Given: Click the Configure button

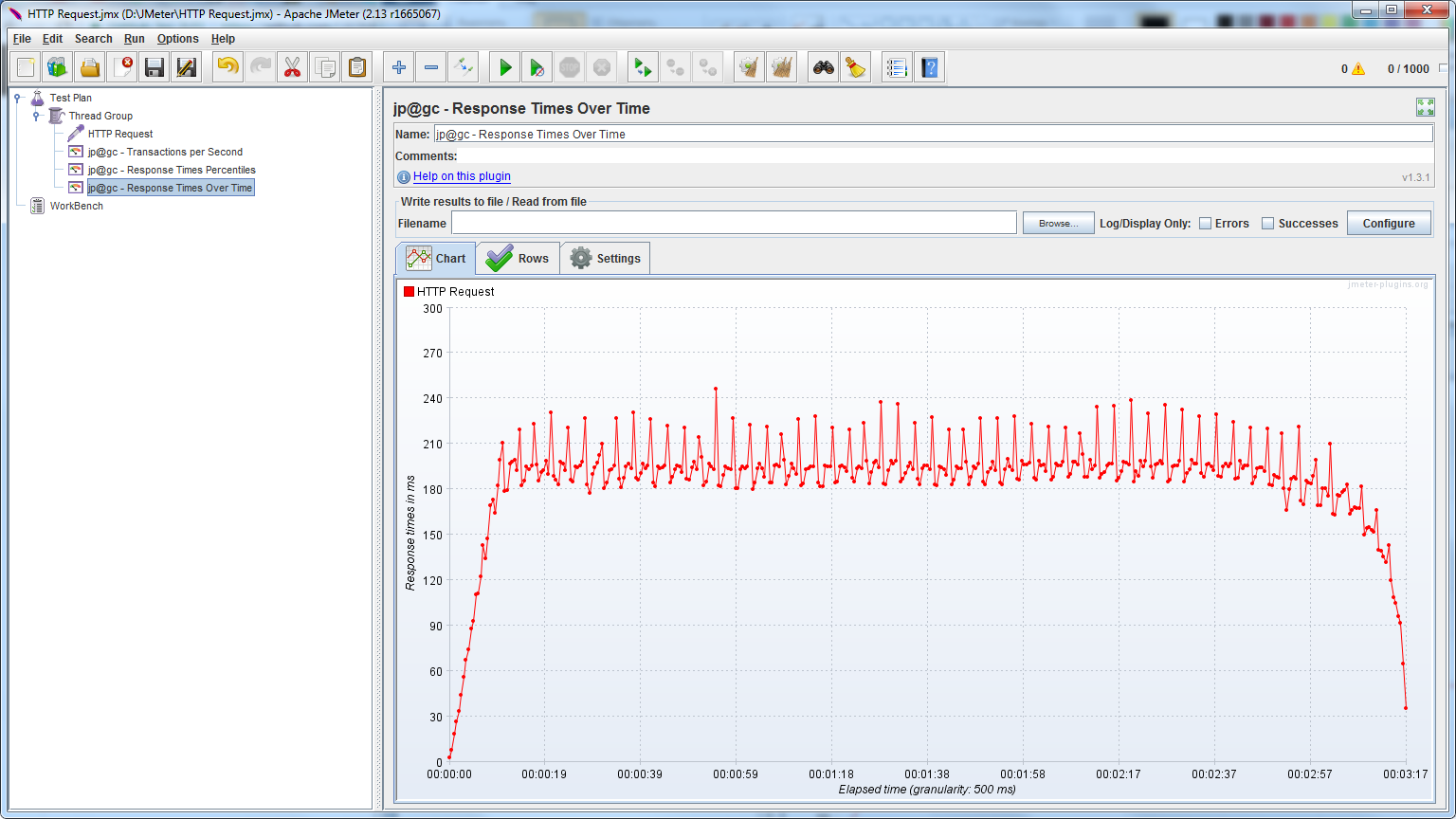Looking at the screenshot, I should 1389,224.
